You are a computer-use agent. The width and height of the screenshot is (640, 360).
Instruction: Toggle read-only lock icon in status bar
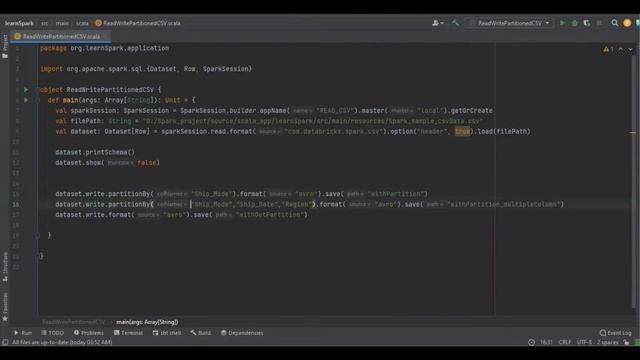626,342
